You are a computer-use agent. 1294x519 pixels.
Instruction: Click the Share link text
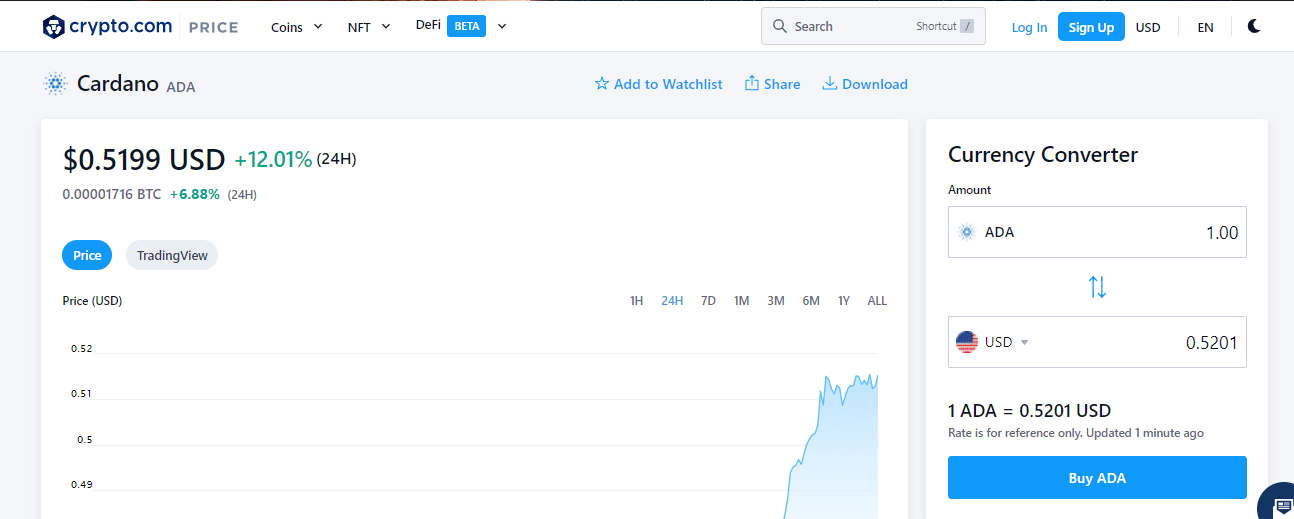pos(782,84)
